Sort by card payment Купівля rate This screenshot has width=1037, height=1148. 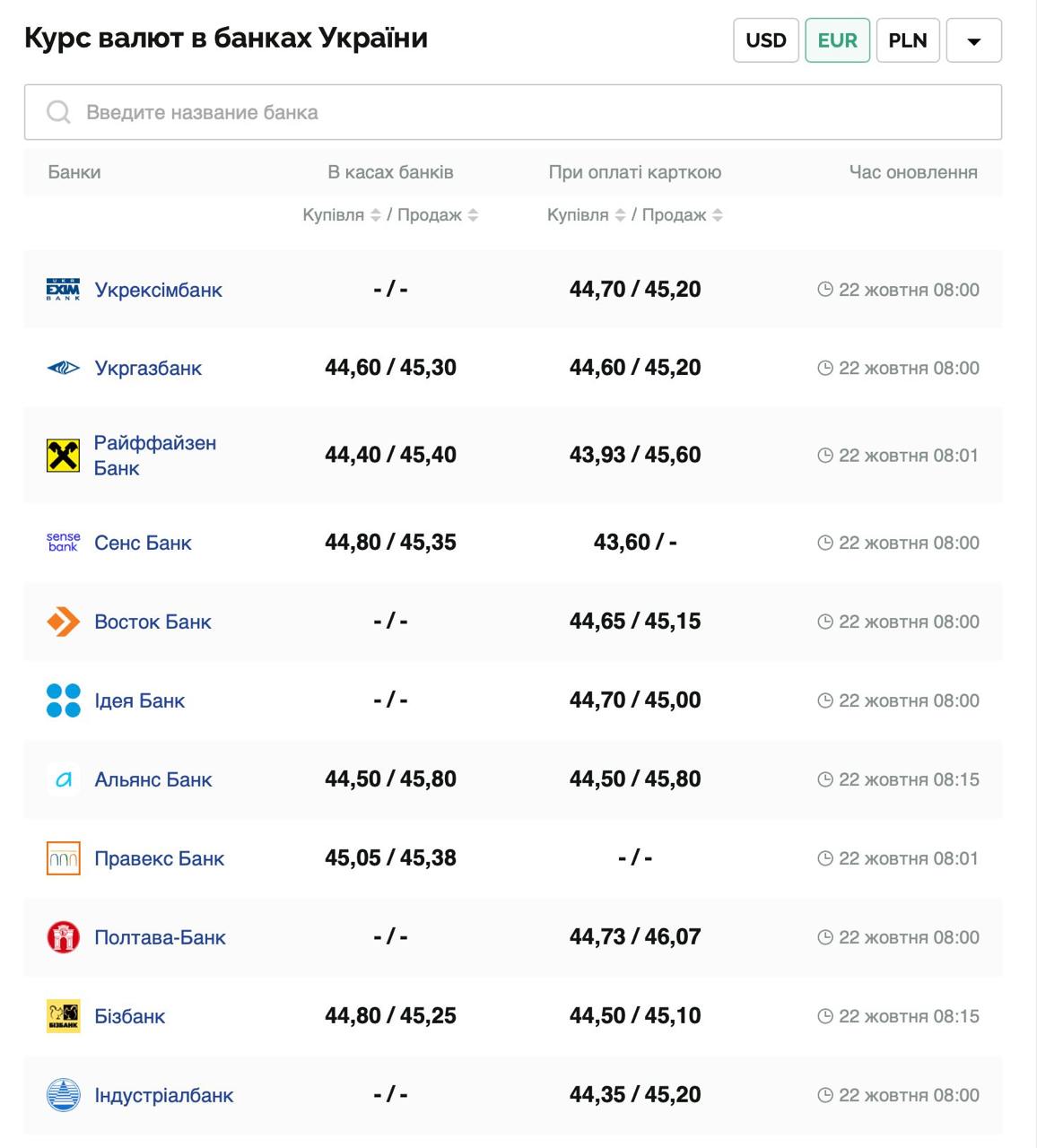(x=620, y=215)
